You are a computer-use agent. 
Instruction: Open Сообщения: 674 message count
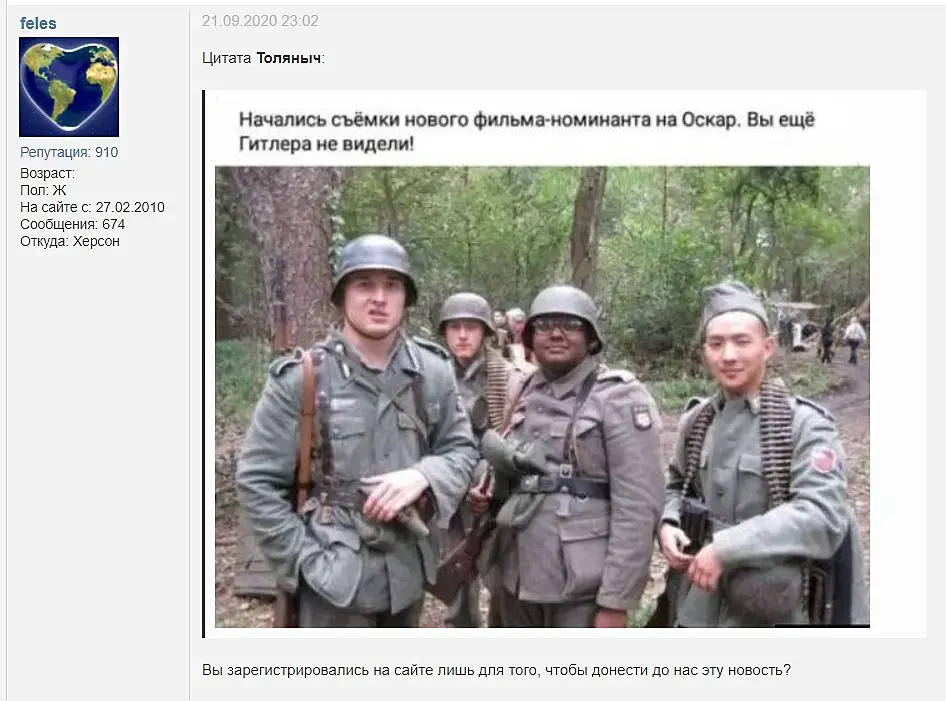(72, 224)
